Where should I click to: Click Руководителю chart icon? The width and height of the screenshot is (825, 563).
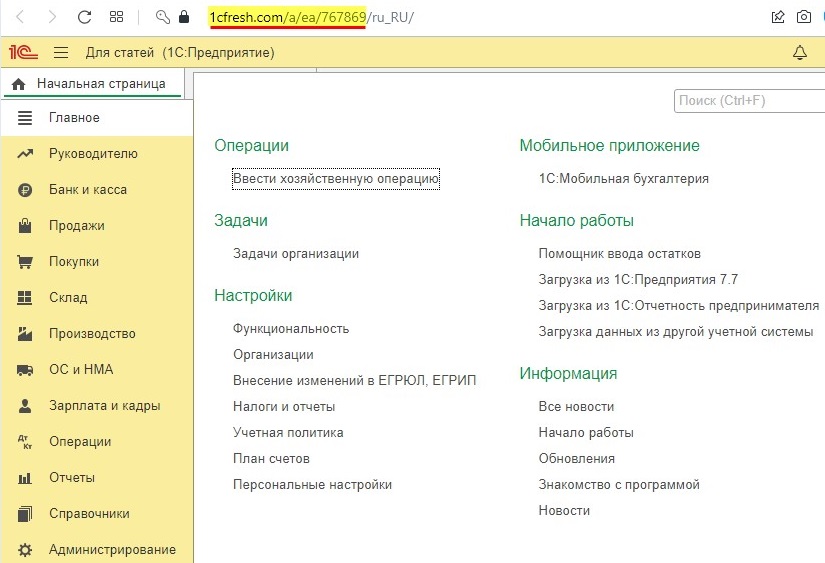tap(25, 154)
